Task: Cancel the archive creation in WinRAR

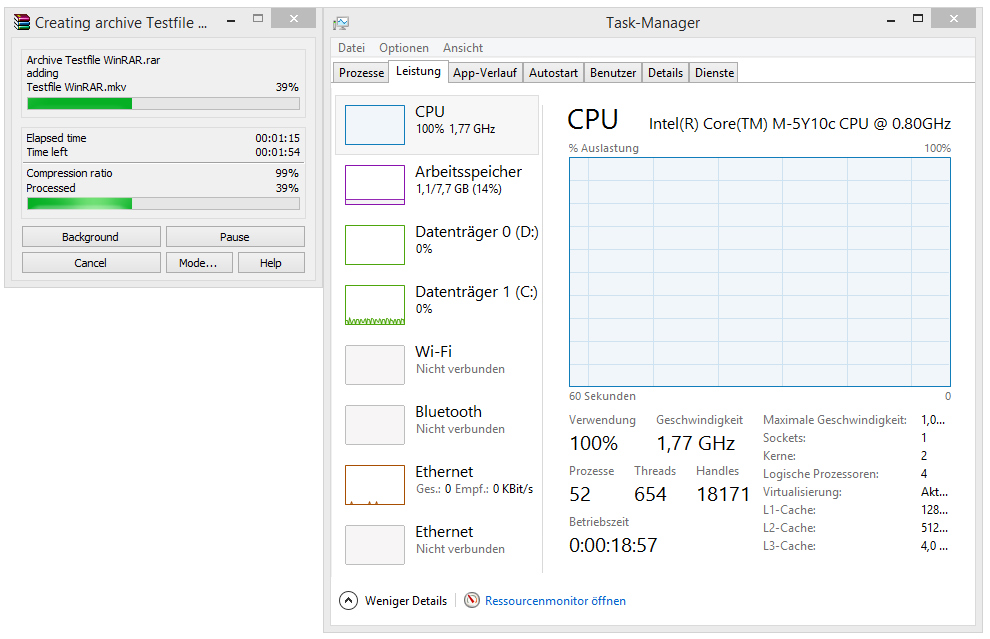Action: coord(91,263)
